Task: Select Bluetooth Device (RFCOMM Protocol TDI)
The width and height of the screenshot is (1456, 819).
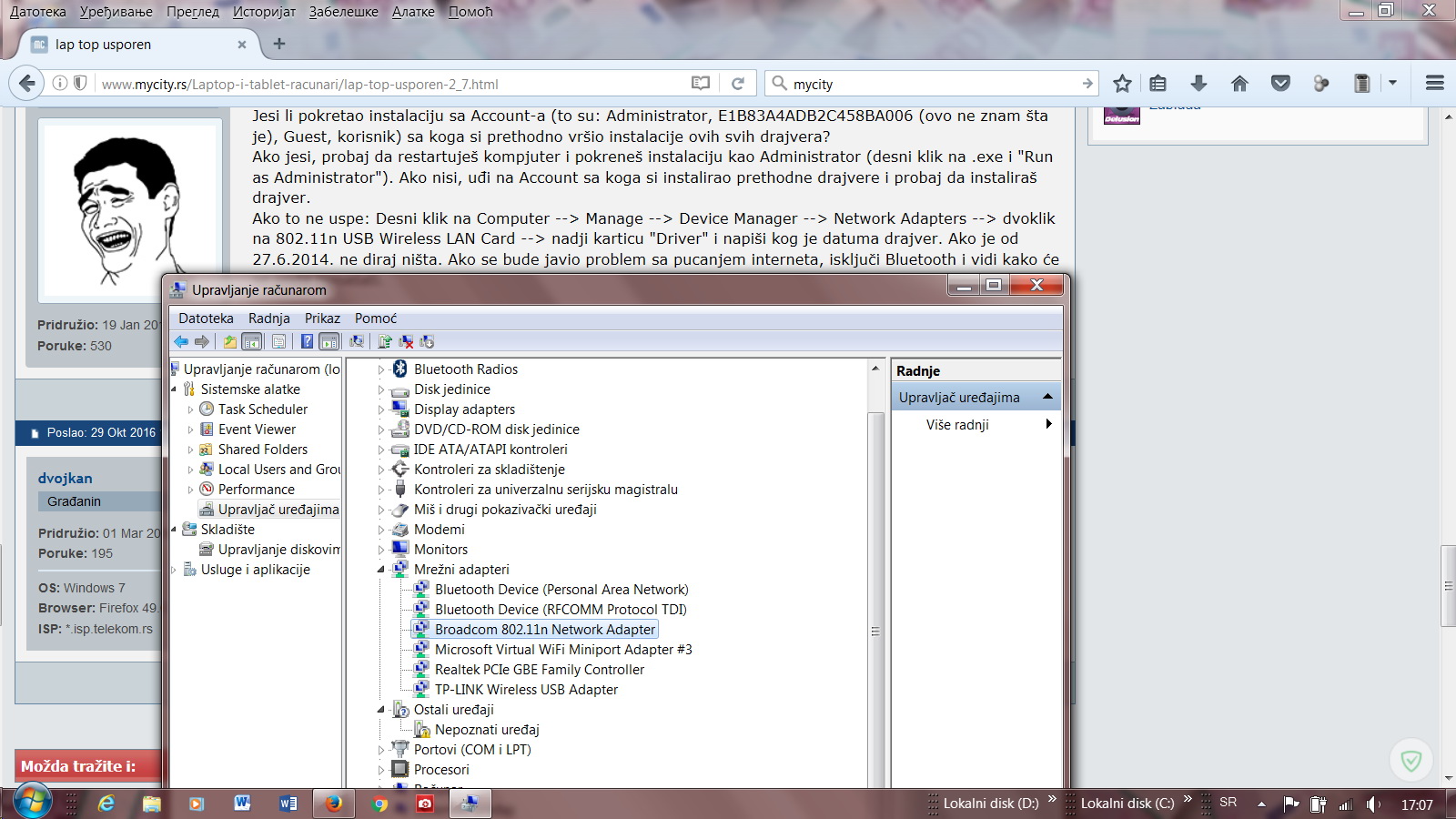Action: pyautogui.click(x=561, y=610)
